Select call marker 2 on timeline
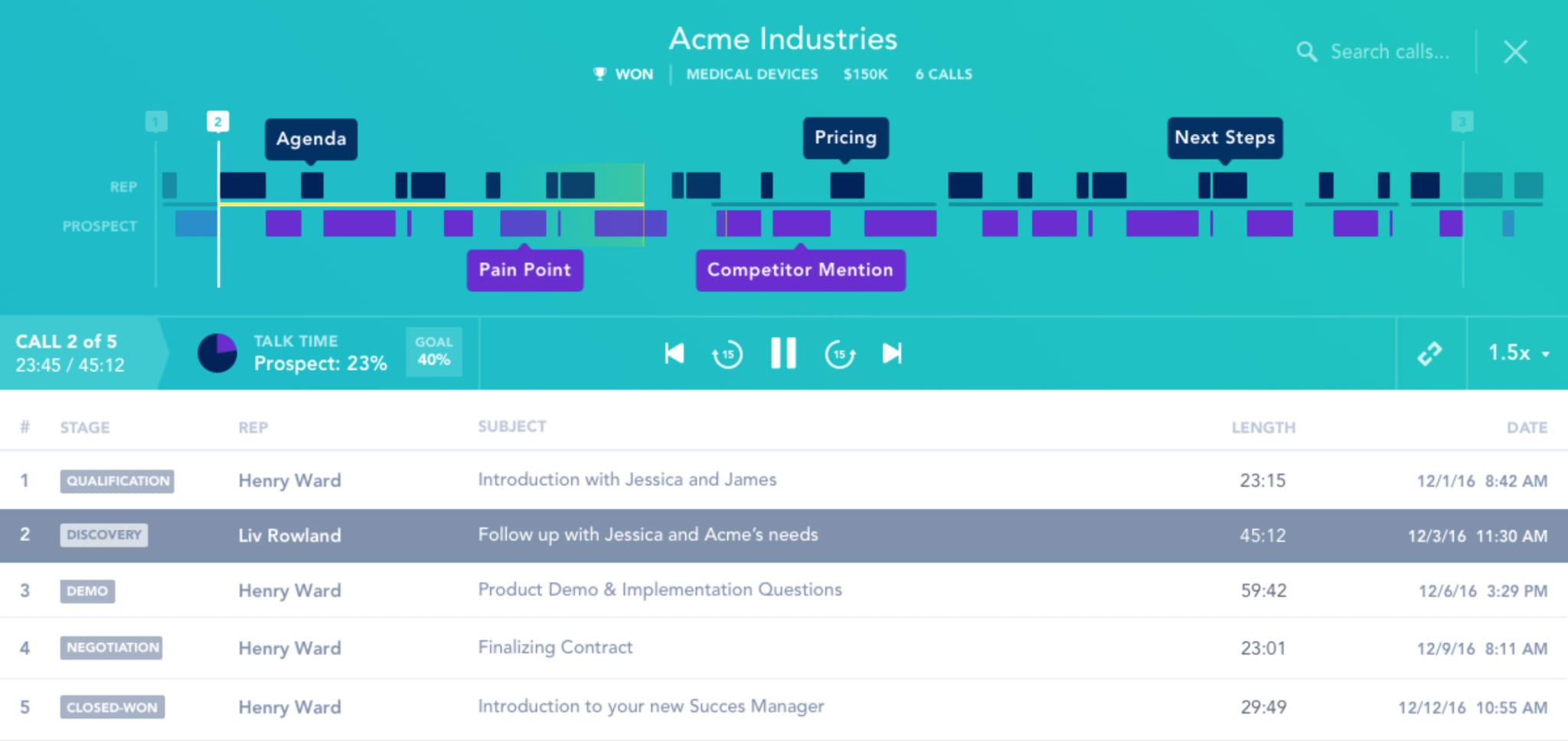Viewport: 1568px width, 741px height. tap(217, 122)
